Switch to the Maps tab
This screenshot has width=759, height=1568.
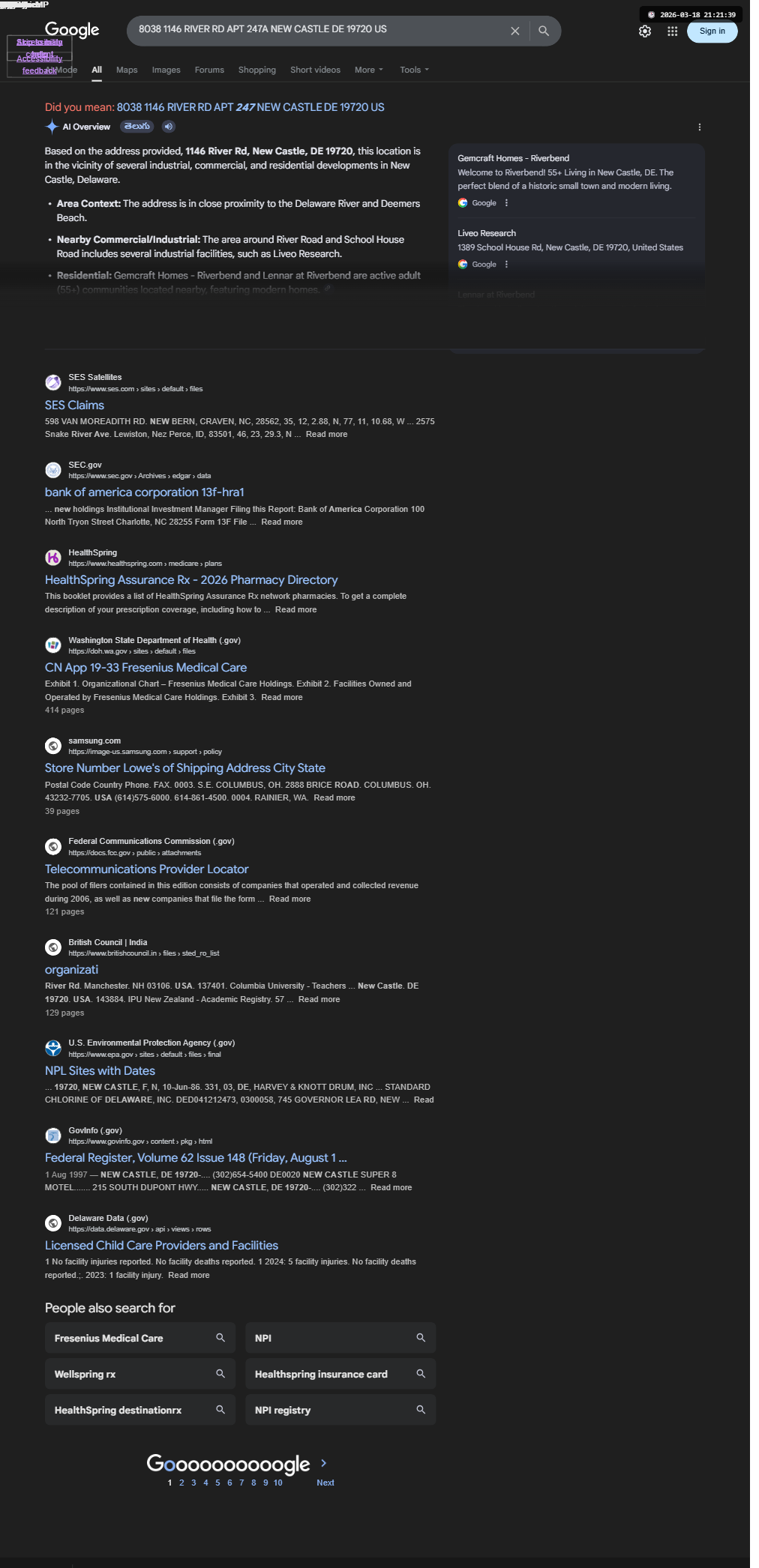[x=127, y=70]
